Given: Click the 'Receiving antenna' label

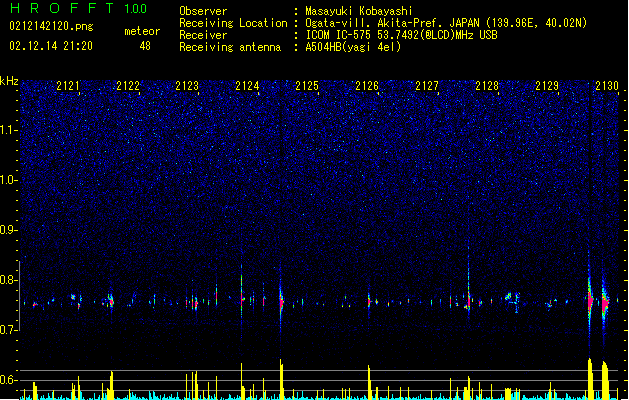Looking at the screenshot, I should pyautogui.click(x=230, y=47).
